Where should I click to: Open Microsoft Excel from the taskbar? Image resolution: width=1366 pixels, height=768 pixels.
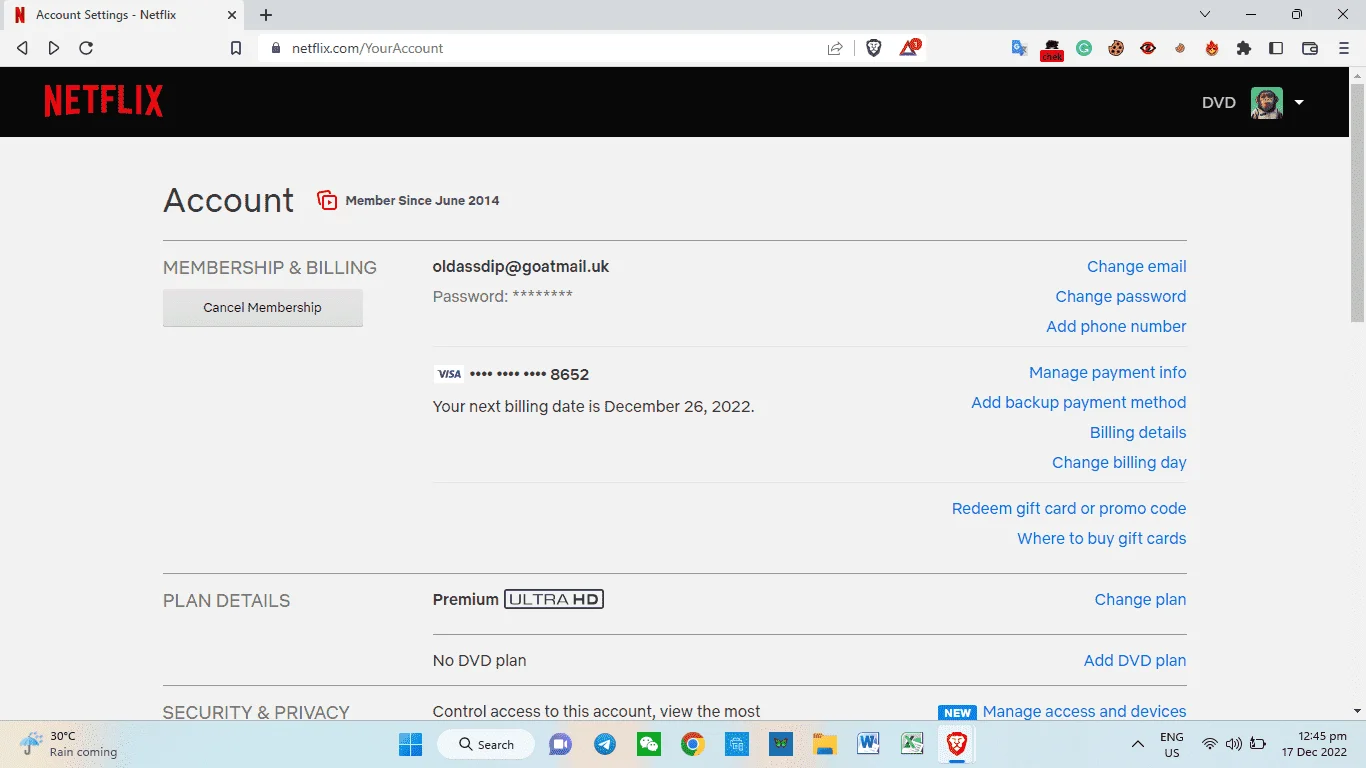point(912,744)
